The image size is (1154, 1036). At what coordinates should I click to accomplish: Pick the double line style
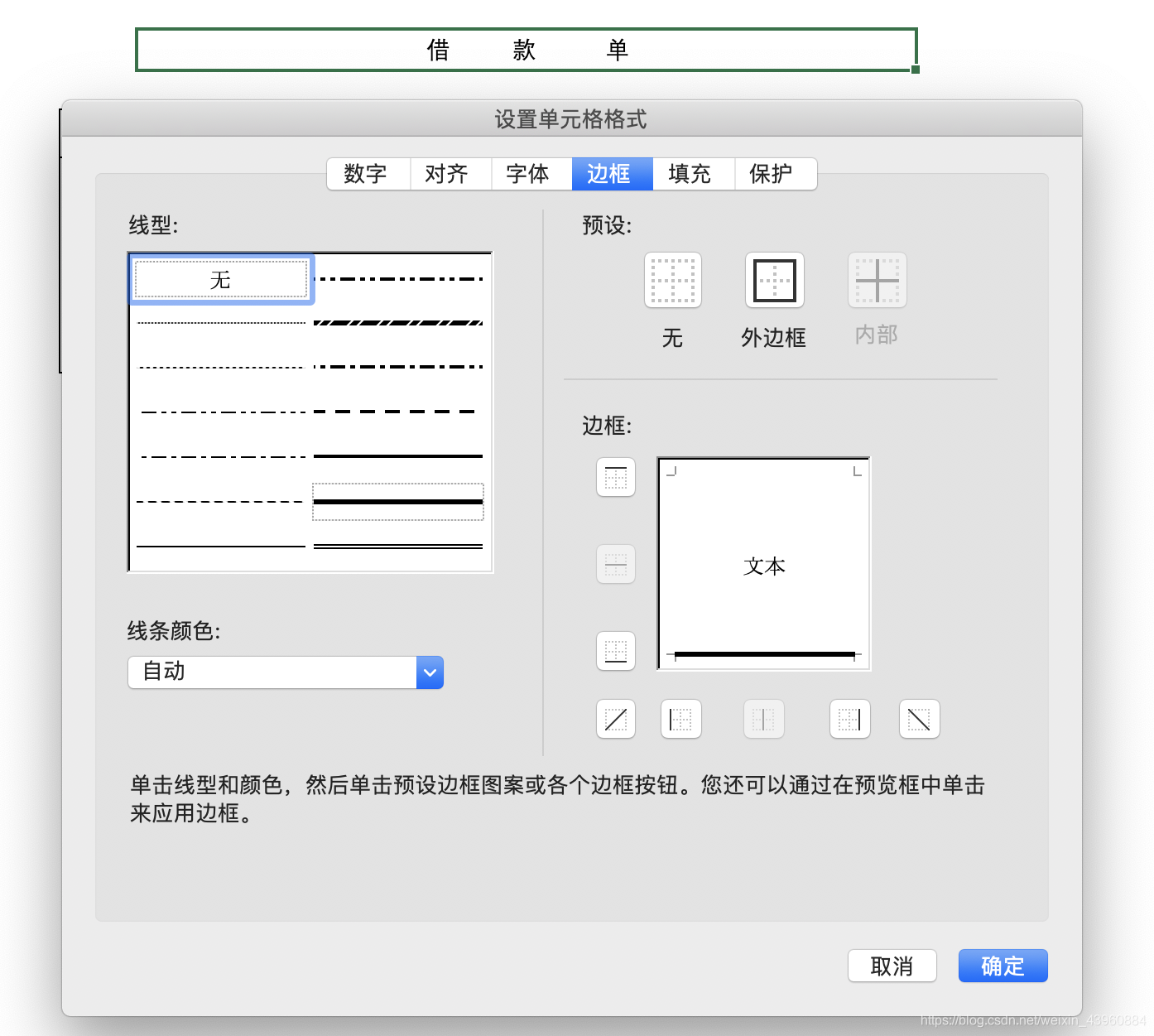pyautogui.click(x=398, y=547)
